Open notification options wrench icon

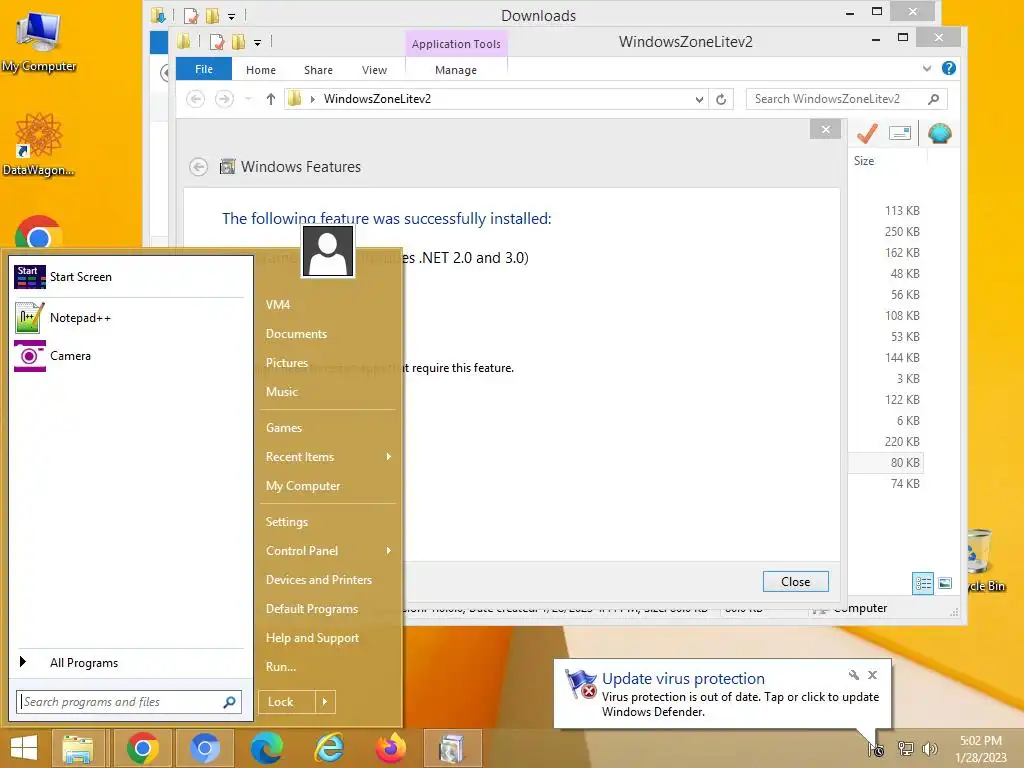(x=854, y=675)
